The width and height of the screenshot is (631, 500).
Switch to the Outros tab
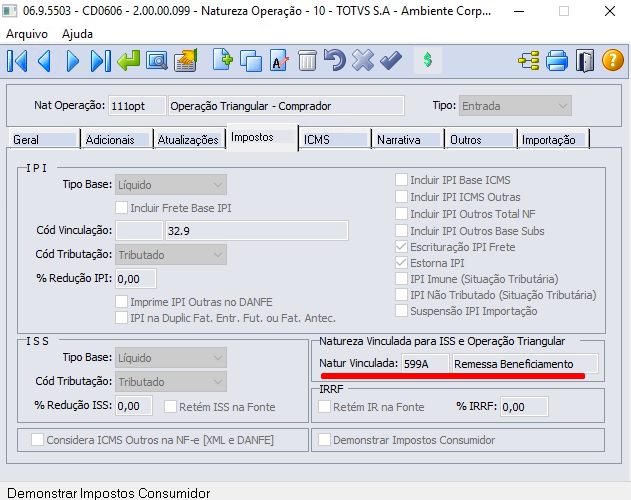[481, 140]
